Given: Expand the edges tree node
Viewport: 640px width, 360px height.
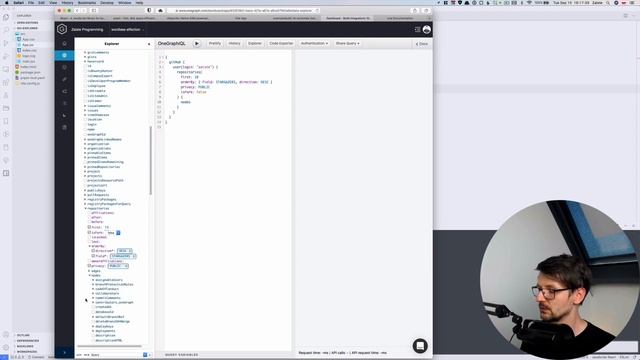Looking at the screenshot, I should 90,271.
